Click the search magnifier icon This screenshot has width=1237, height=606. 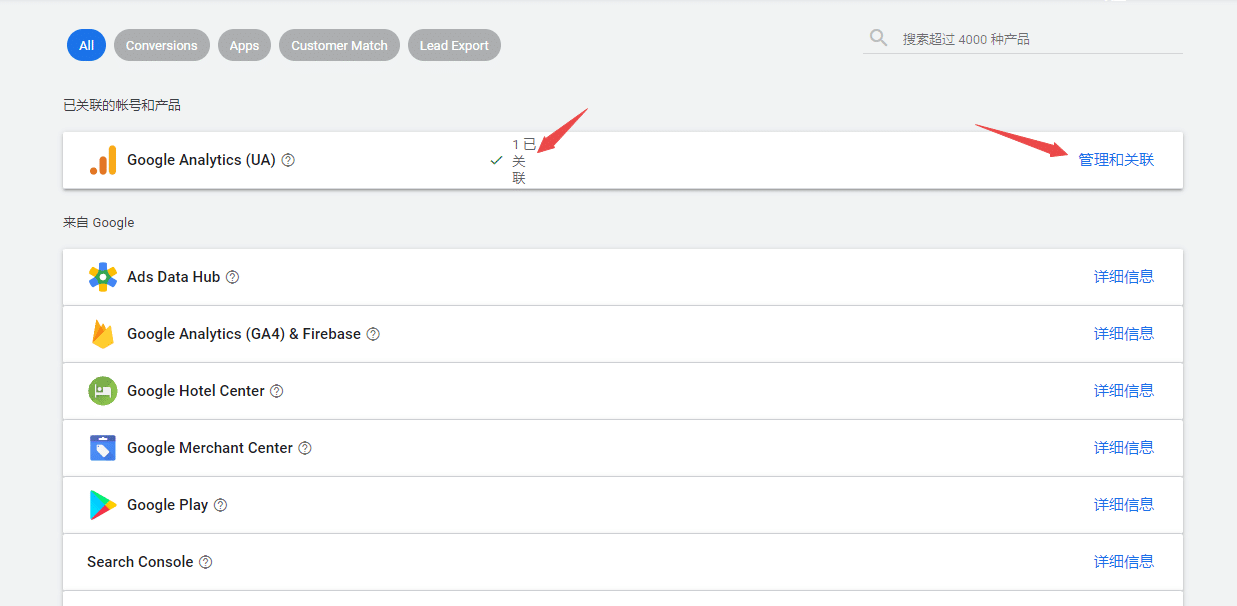click(x=878, y=38)
